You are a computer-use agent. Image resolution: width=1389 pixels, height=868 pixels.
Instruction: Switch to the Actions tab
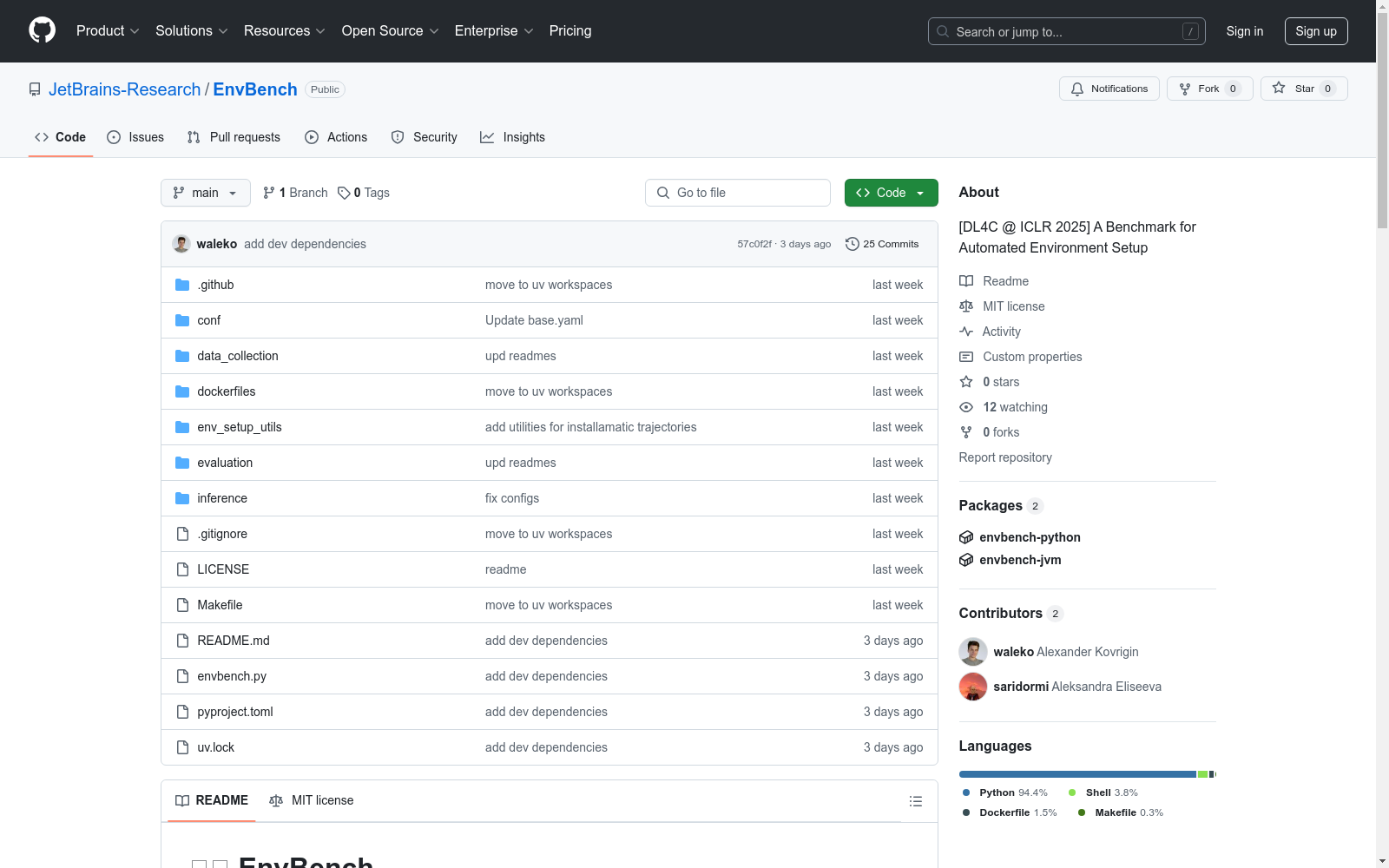336,137
